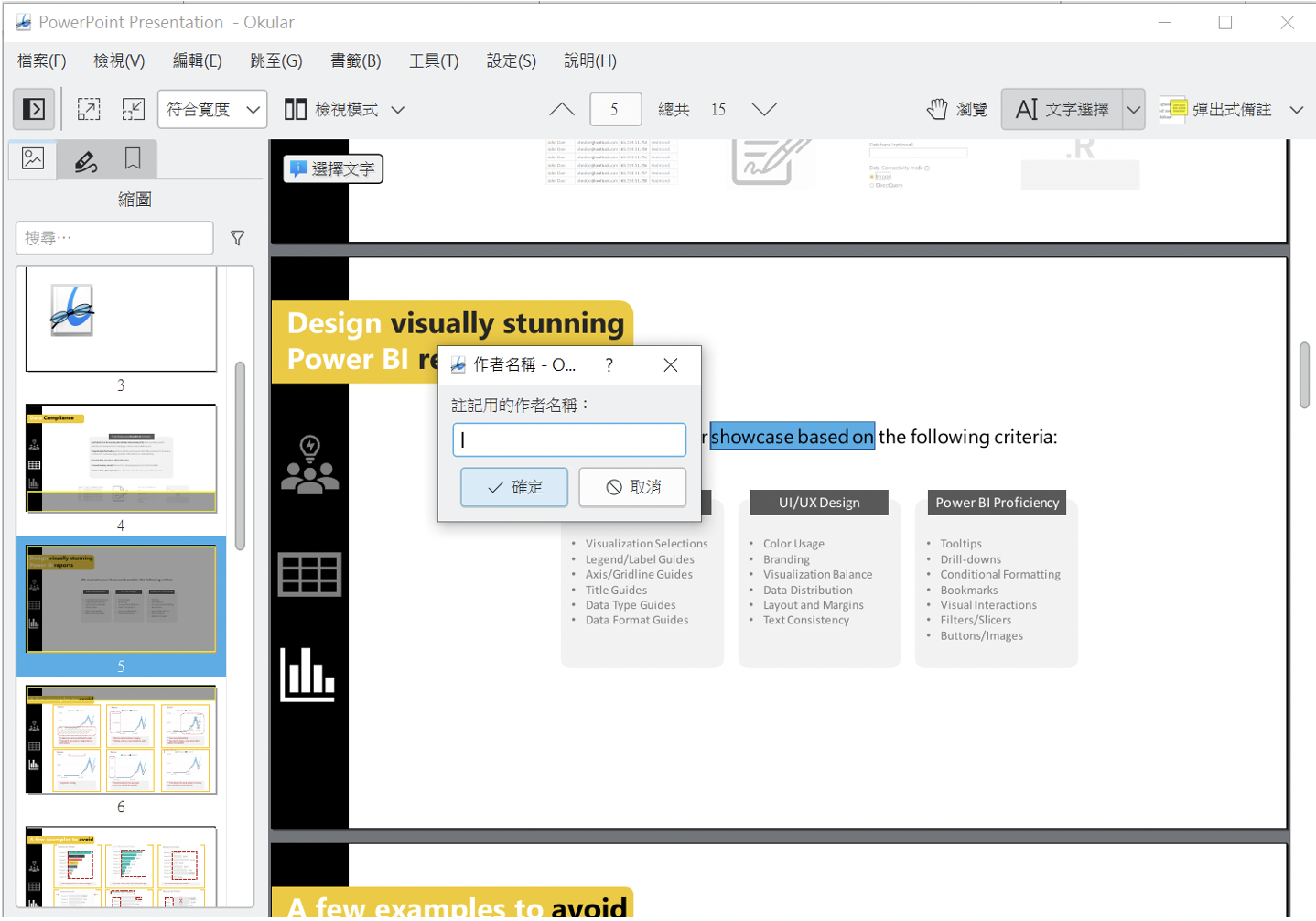Click the filter icon beside the thumbnail search
This screenshot has height=921, width=1316.
coord(237,238)
